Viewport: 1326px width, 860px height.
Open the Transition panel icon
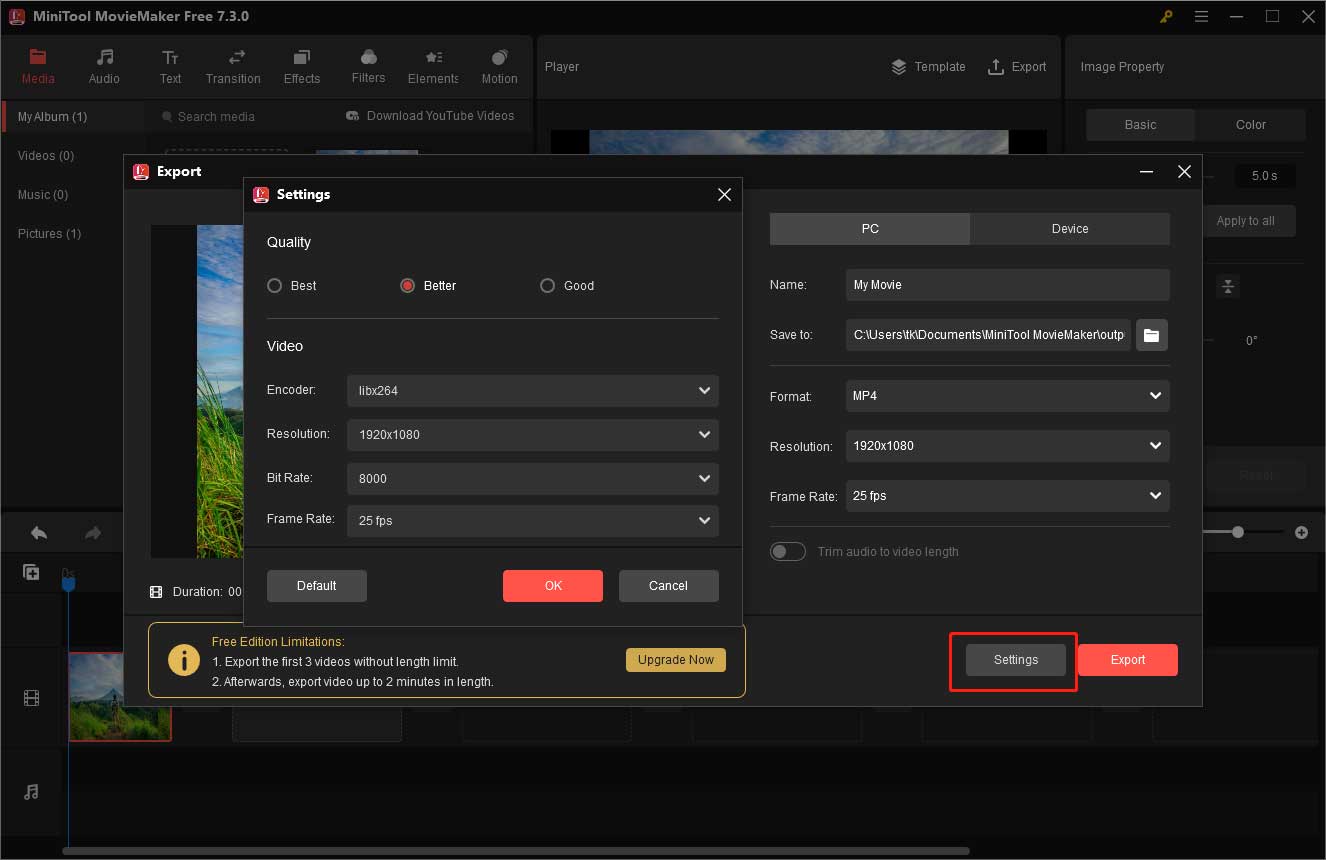(237, 57)
